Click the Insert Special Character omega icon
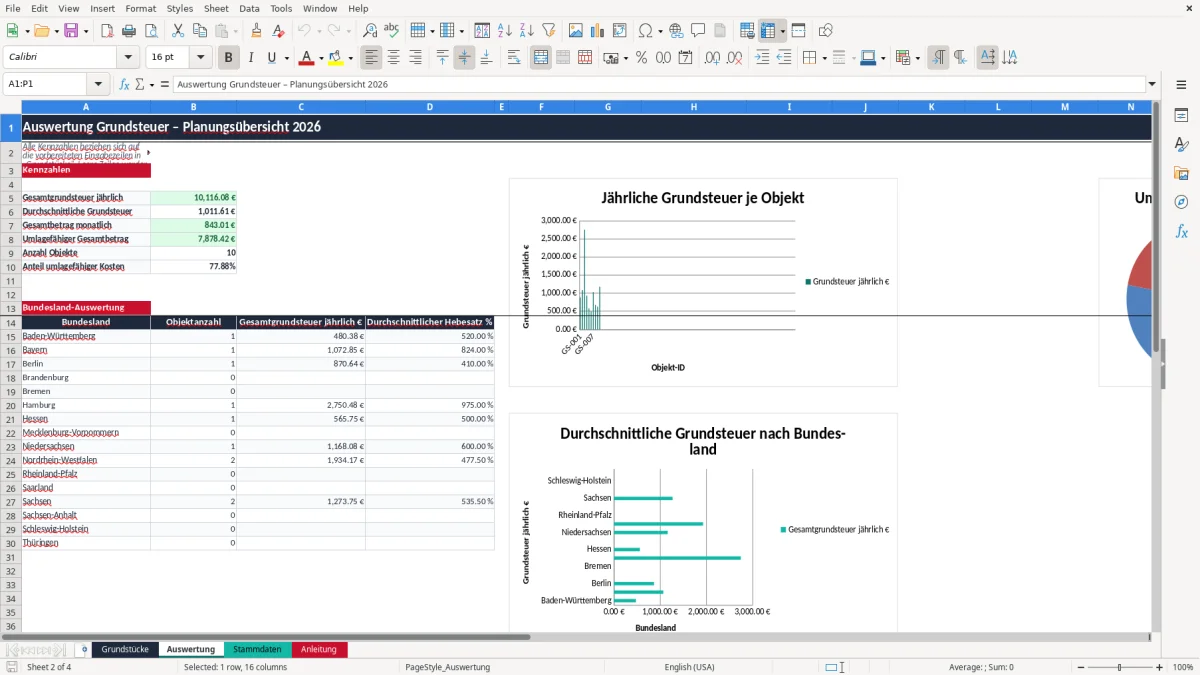Image resolution: width=1200 pixels, height=675 pixels. point(645,31)
